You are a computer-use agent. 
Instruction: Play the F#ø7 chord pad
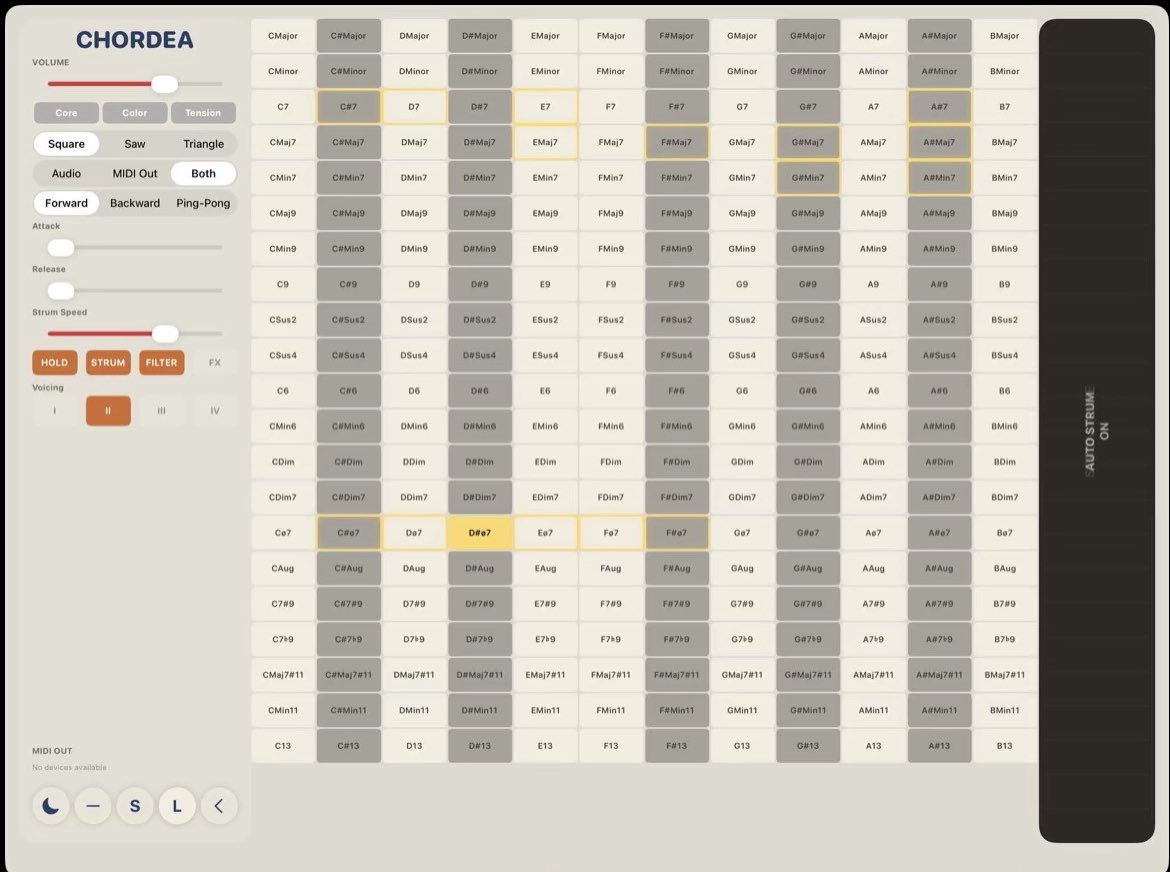click(677, 533)
